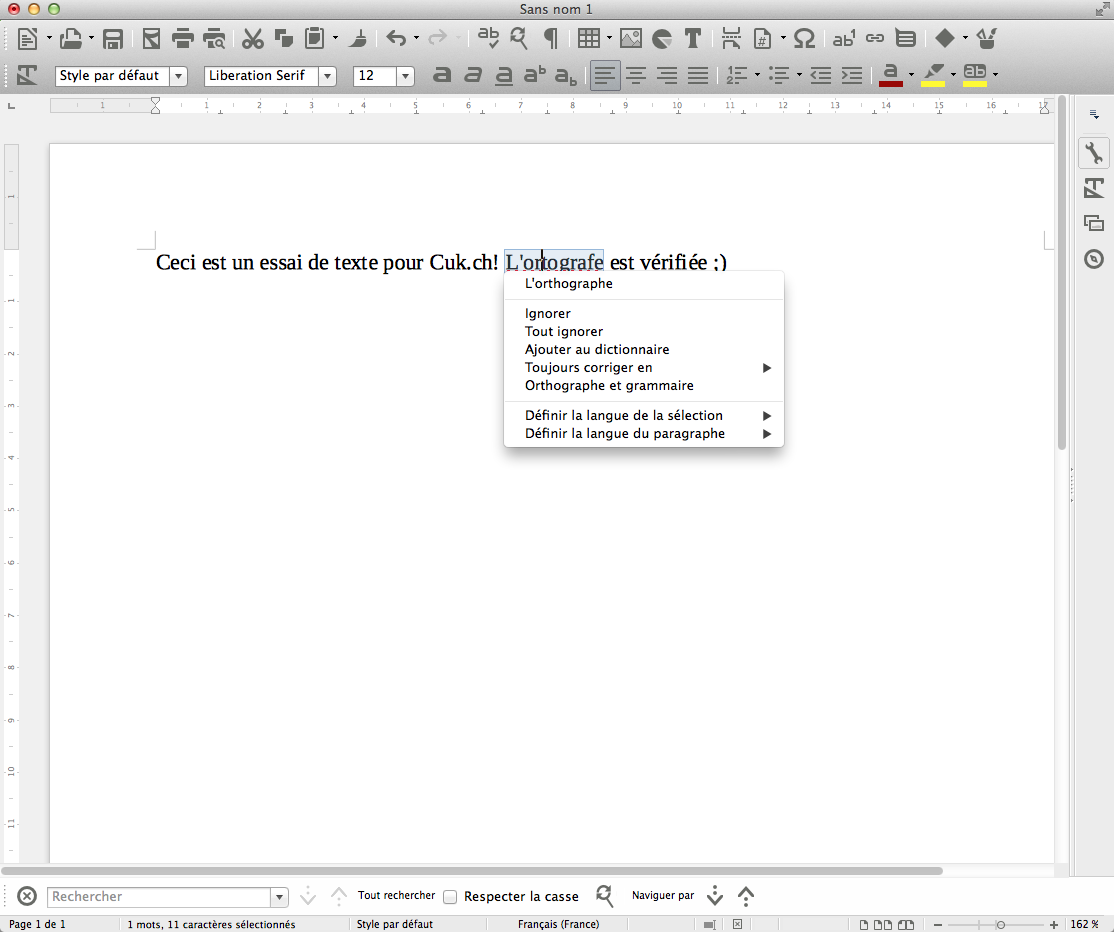Insert a comment icon
The width and height of the screenshot is (1114, 932).
point(906,38)
